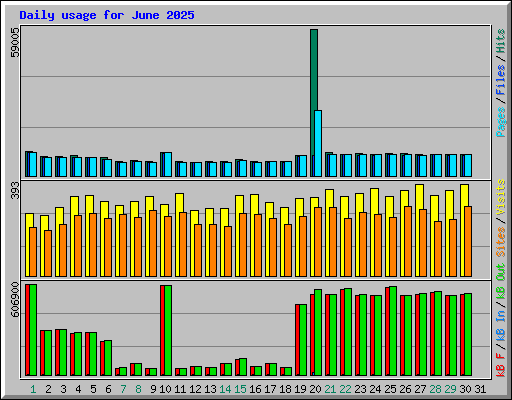Image resolution: width=512 pixels, height=400 pixels.
Task: Click the cyan Pages bar for day 10
Action: point(168,165)
